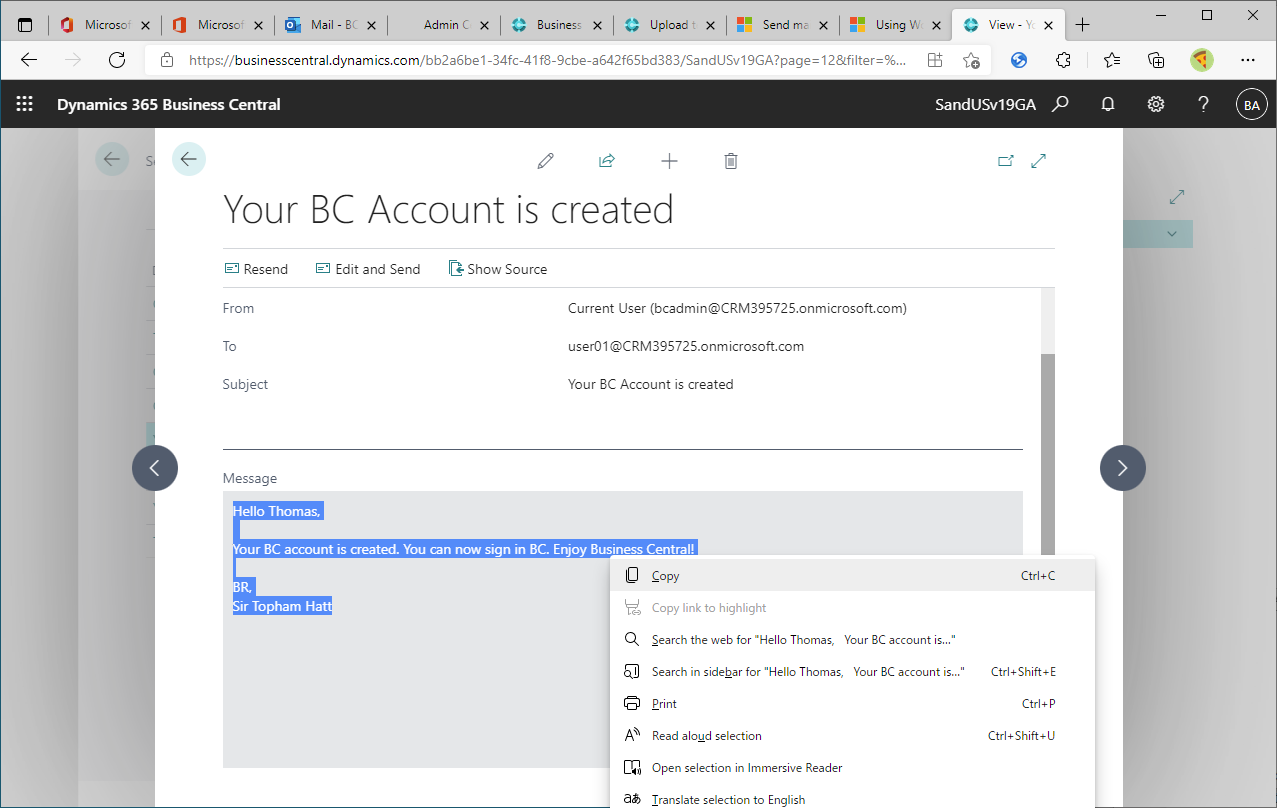Share the email via the share icon
Screen dimensions: 1277x808
pyautogui.click(x=607, y=160)
